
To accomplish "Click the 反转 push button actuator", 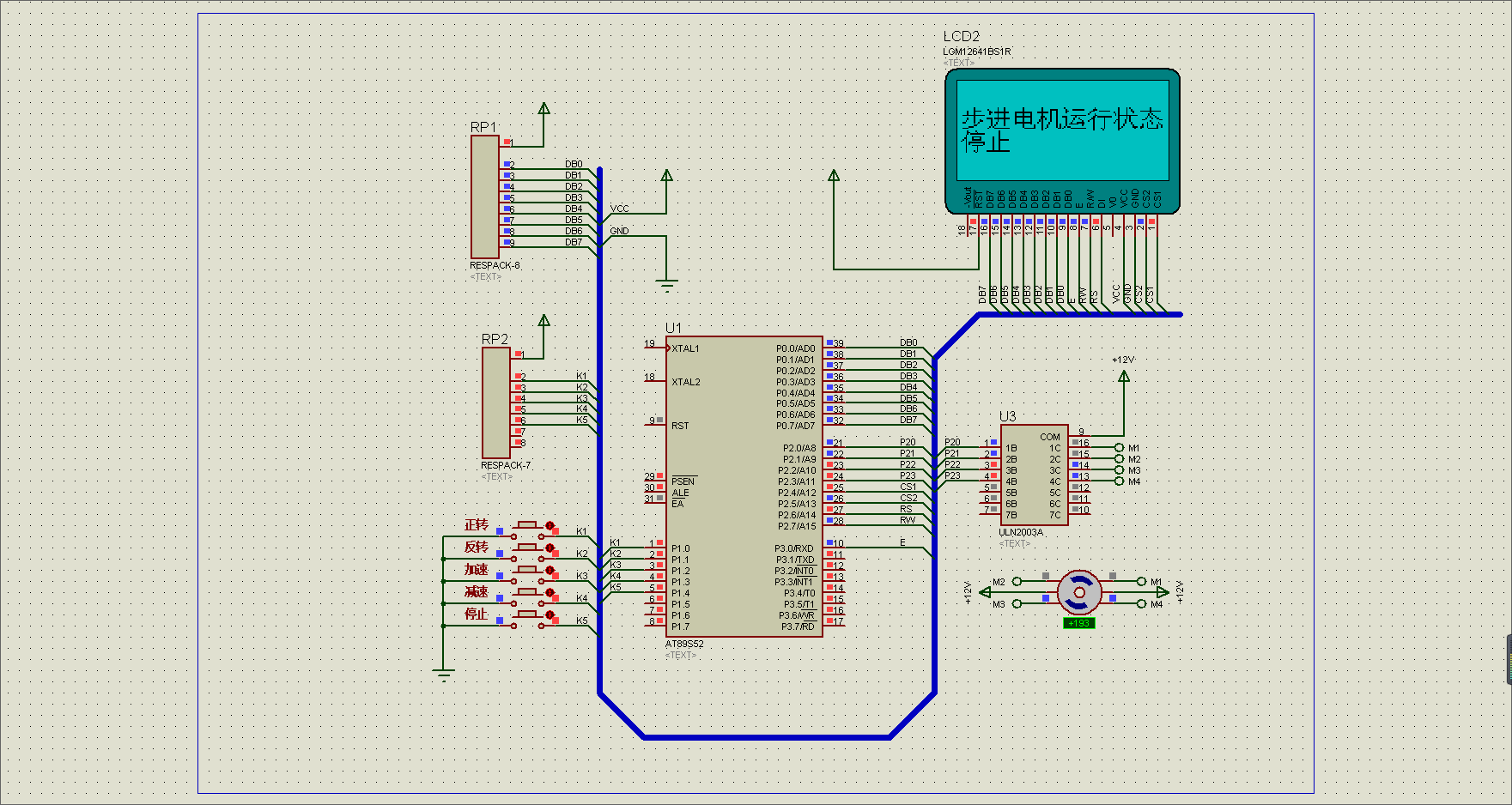I will coord(527,547).
